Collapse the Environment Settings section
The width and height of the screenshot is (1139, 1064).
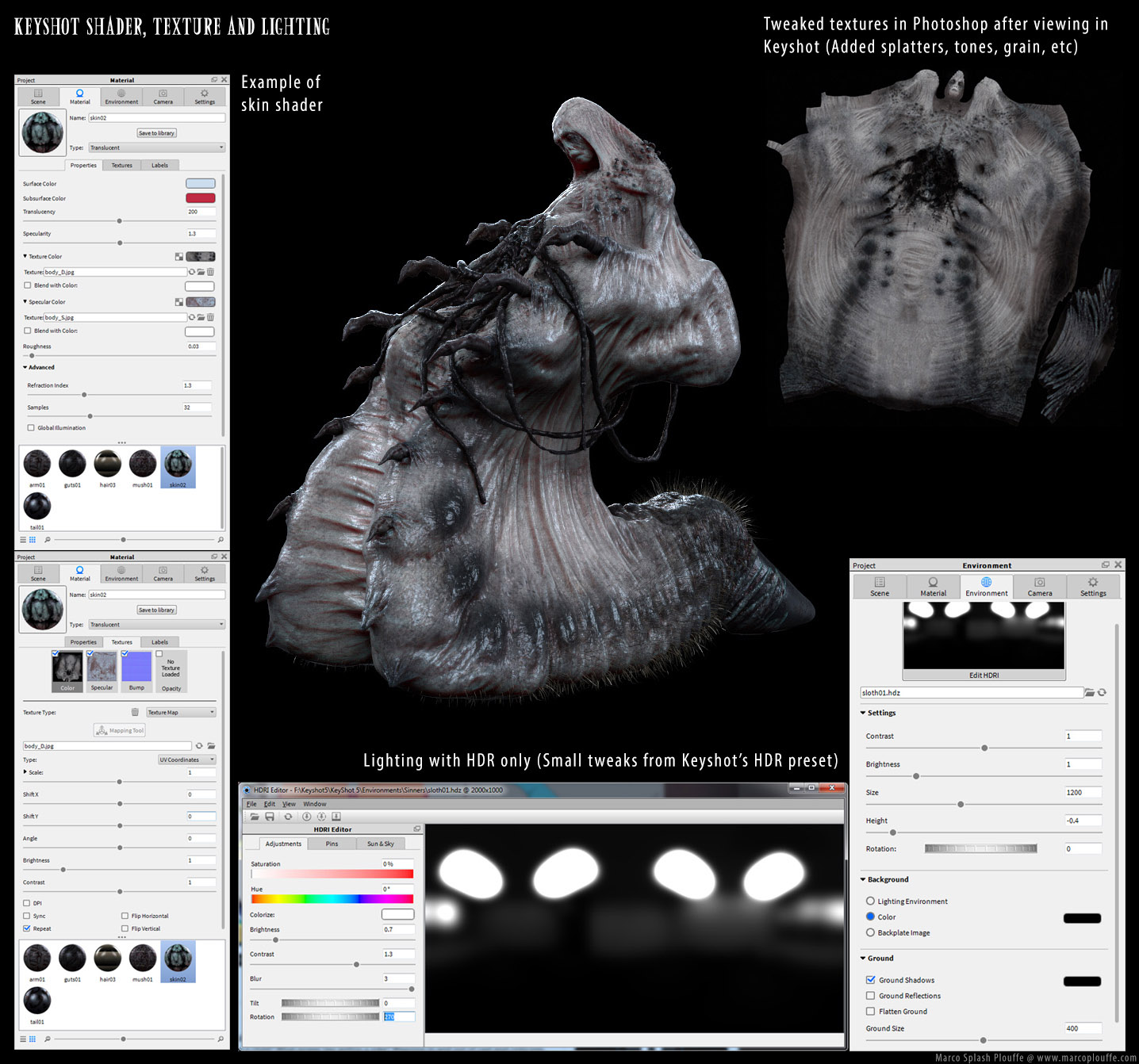[x=863, y=713]
